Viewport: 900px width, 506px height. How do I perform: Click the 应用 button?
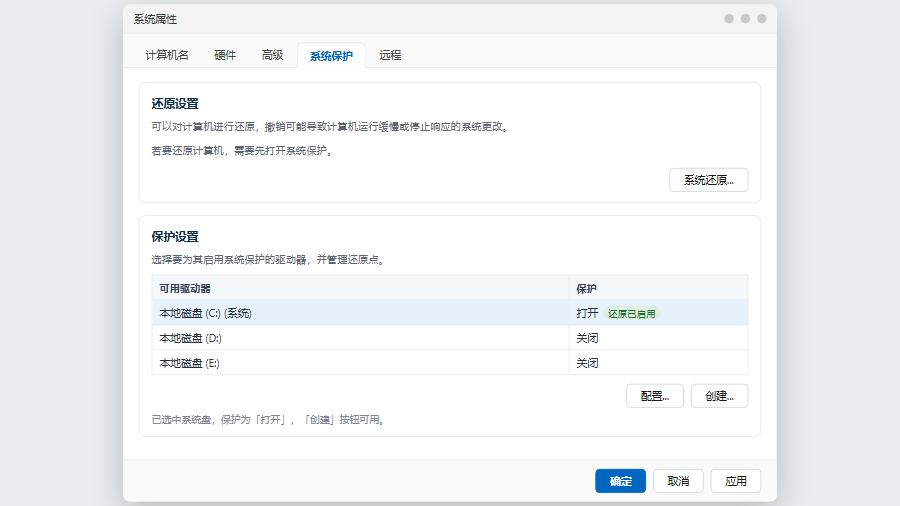click(736, 481)
